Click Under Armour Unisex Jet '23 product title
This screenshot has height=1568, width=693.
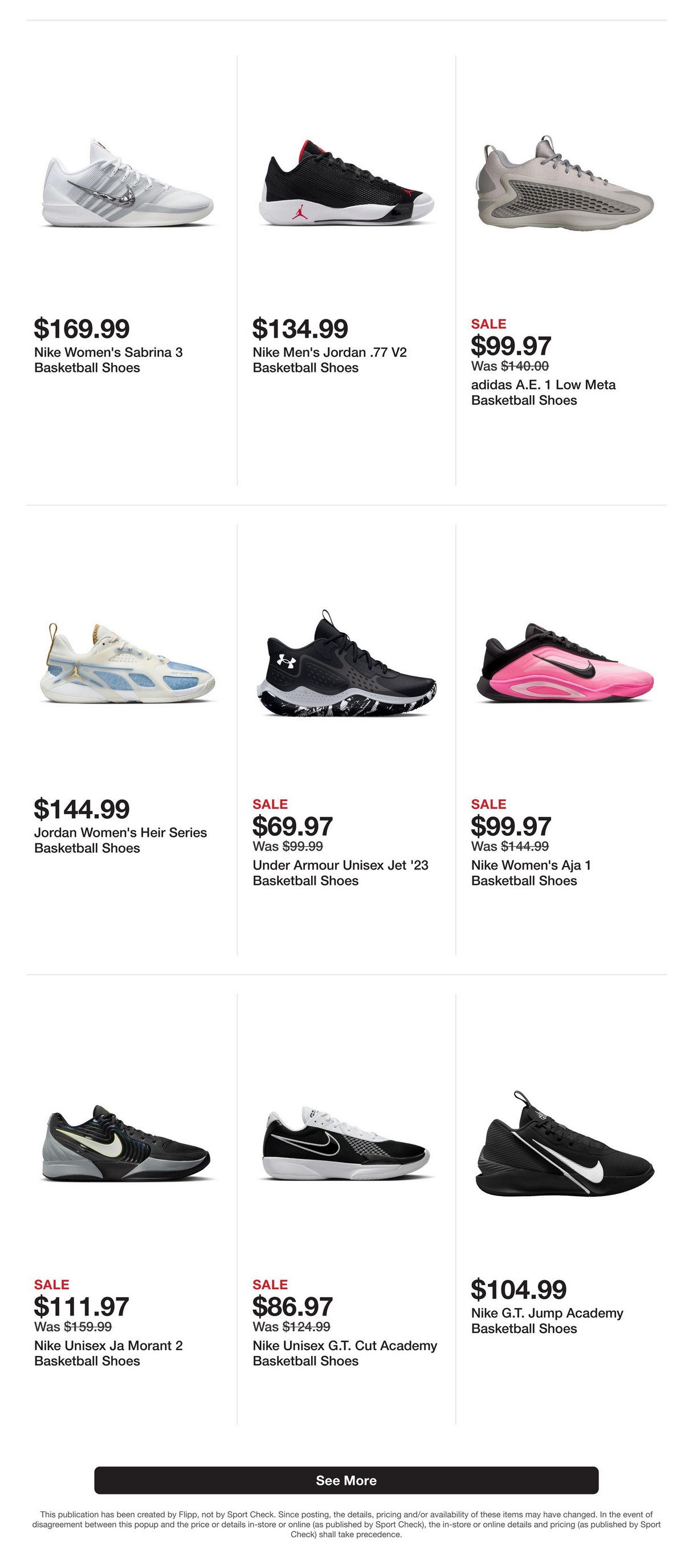(340, 873)
